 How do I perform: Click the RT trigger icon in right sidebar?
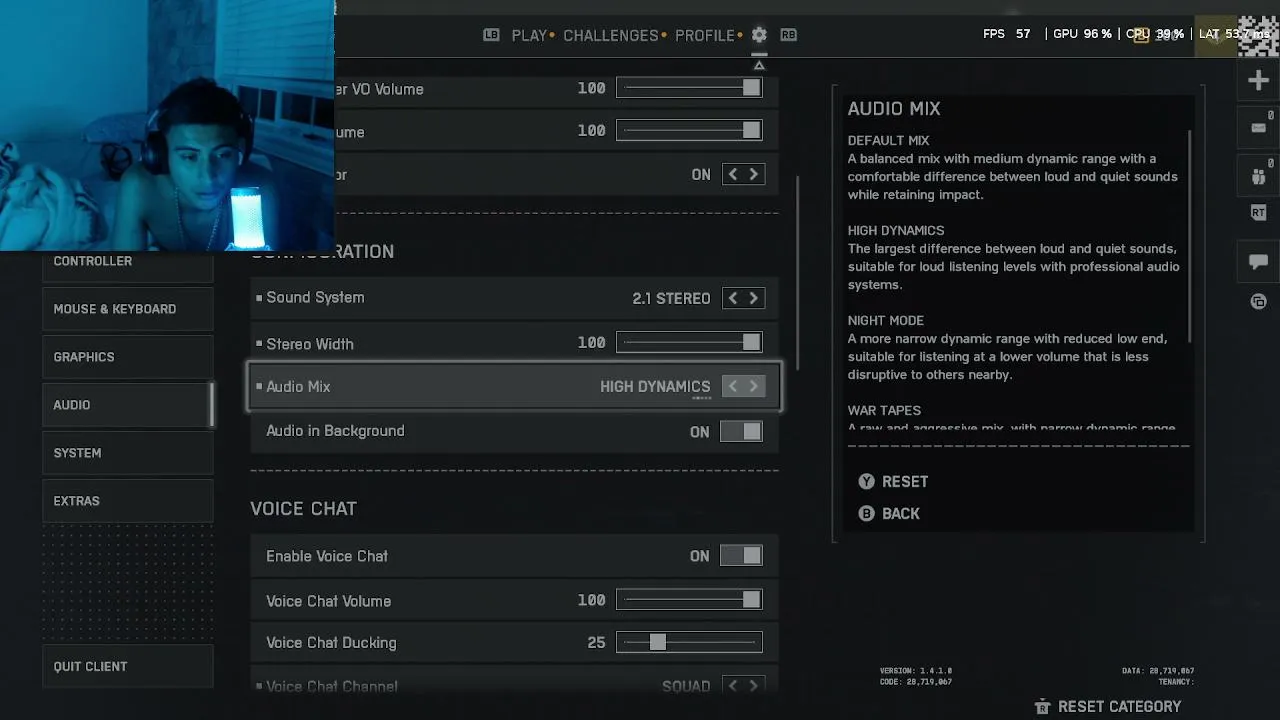pos(1259,212)
